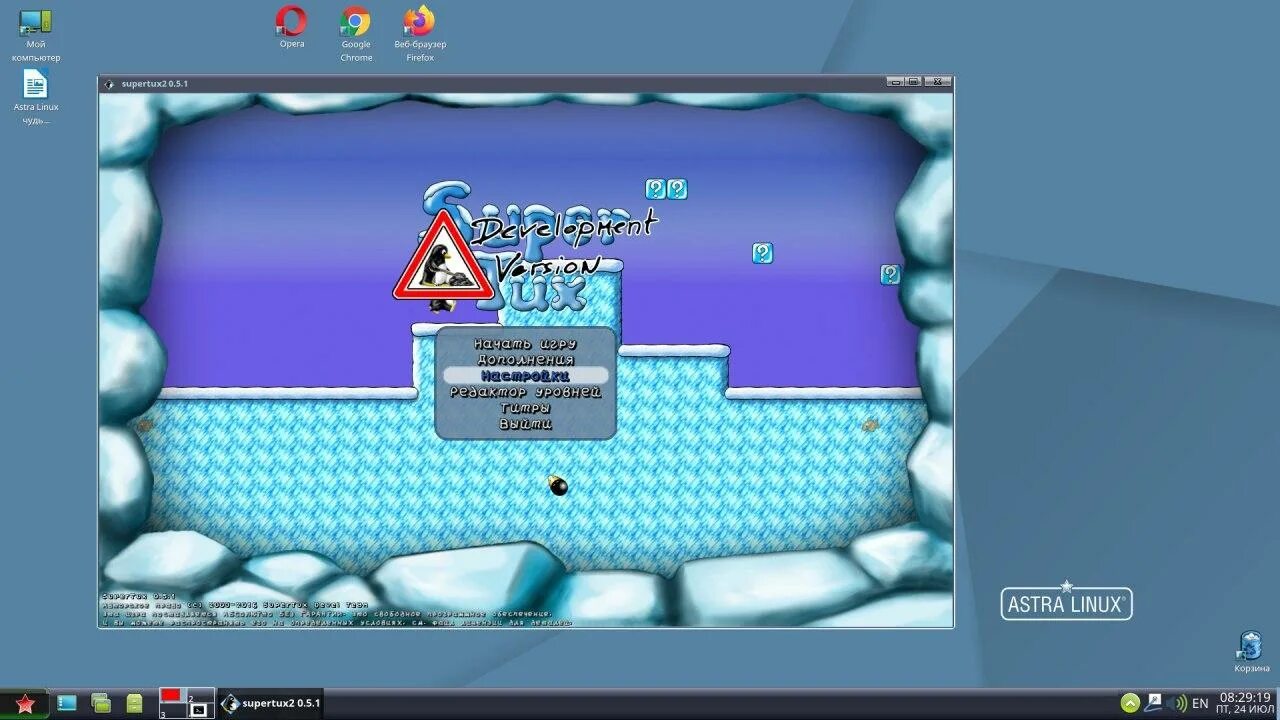Select the highlighted Настройки menu entry

525,375
